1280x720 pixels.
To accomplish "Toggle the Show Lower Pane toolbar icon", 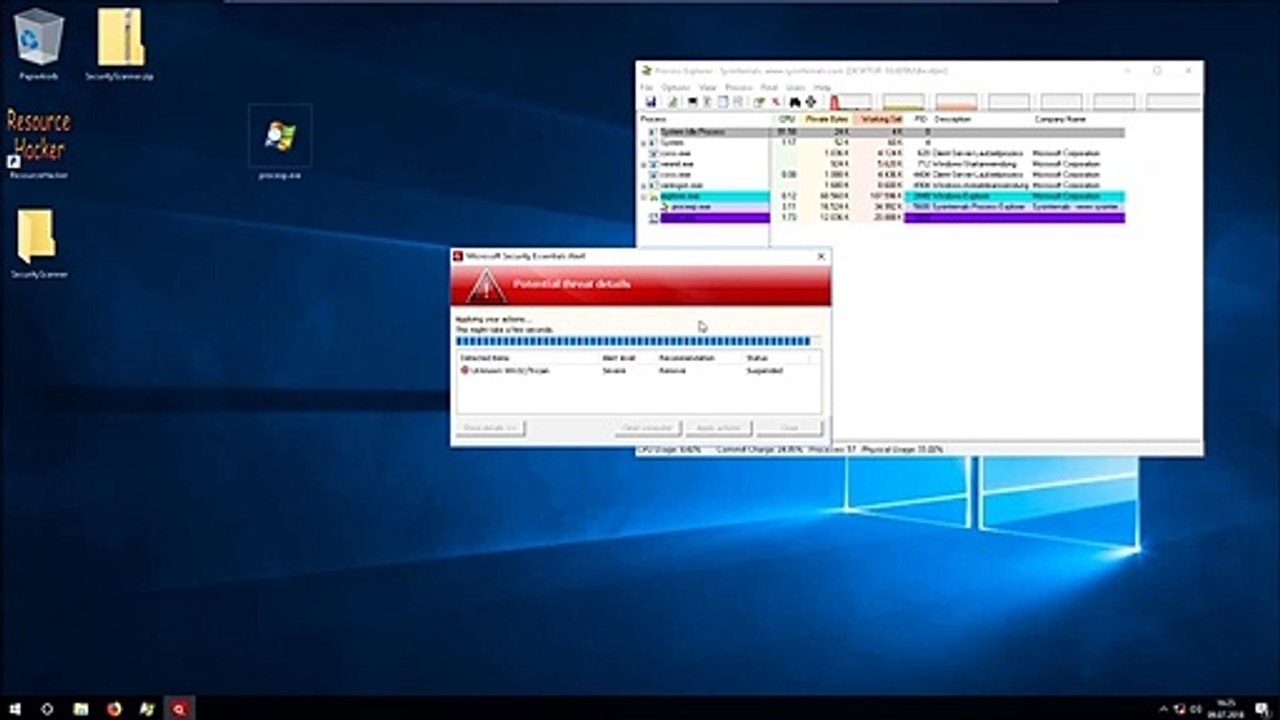I will [722, 102].
